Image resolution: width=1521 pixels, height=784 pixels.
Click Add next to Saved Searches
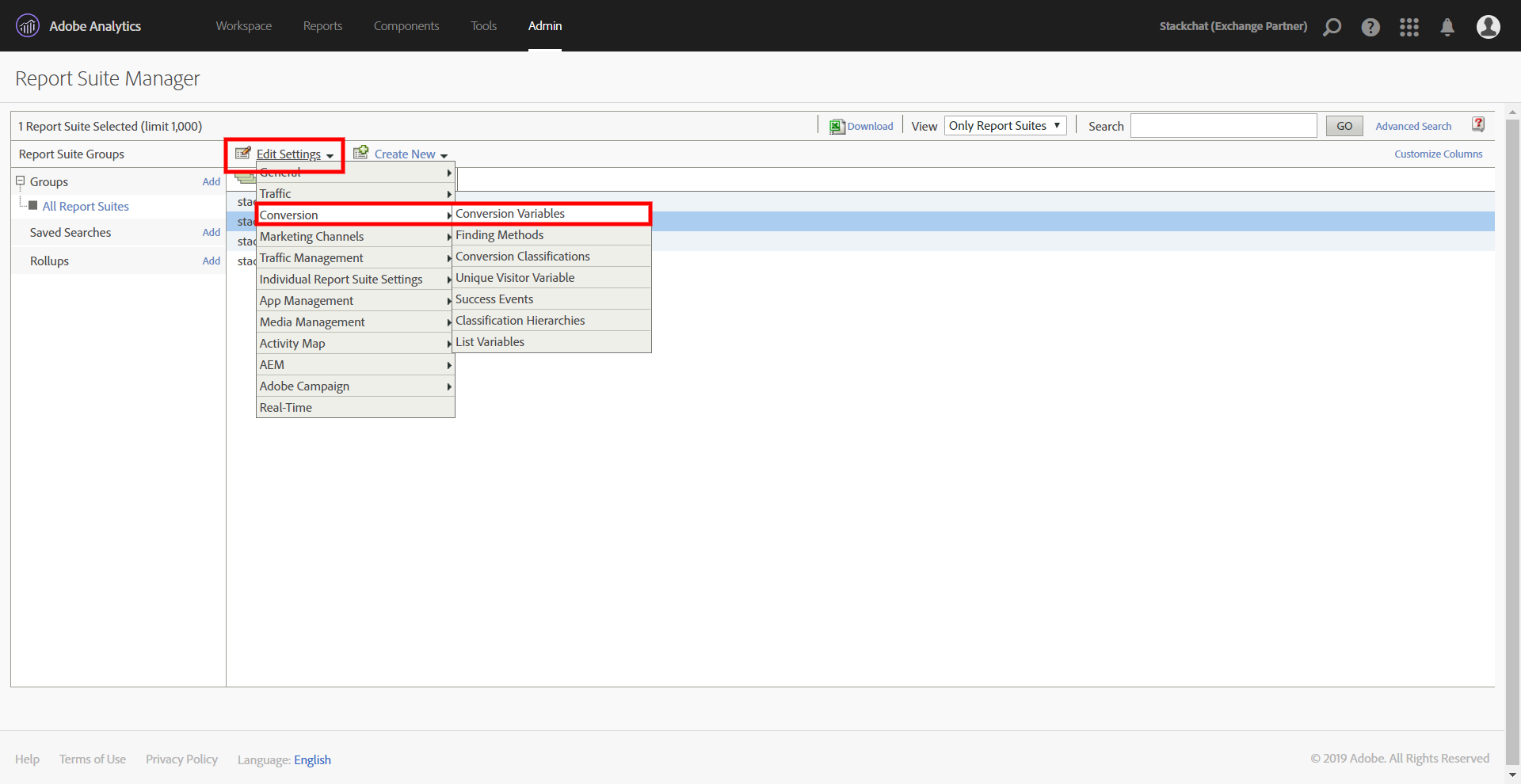pos(212,233)
